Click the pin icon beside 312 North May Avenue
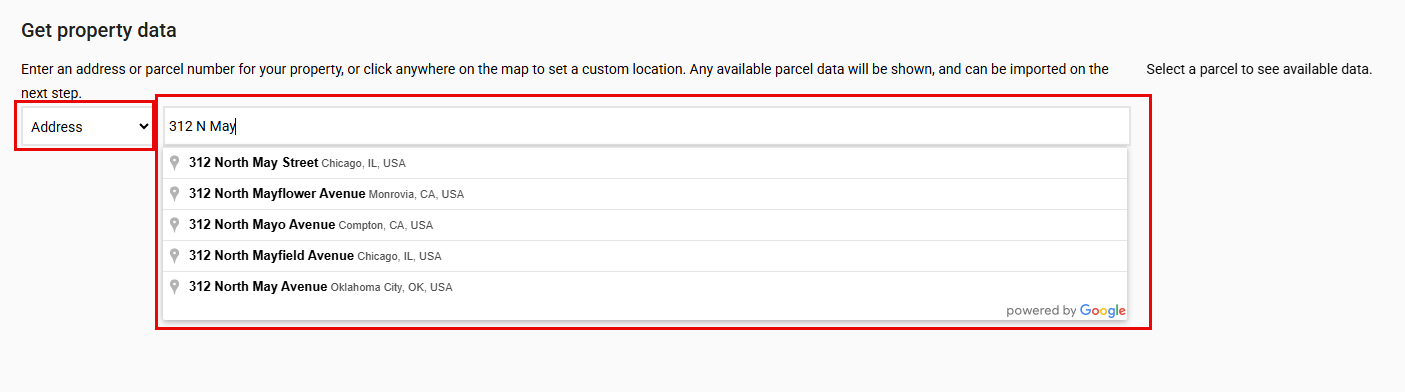1405x392 pixels. pyautogui.click(x=175, y=287)
